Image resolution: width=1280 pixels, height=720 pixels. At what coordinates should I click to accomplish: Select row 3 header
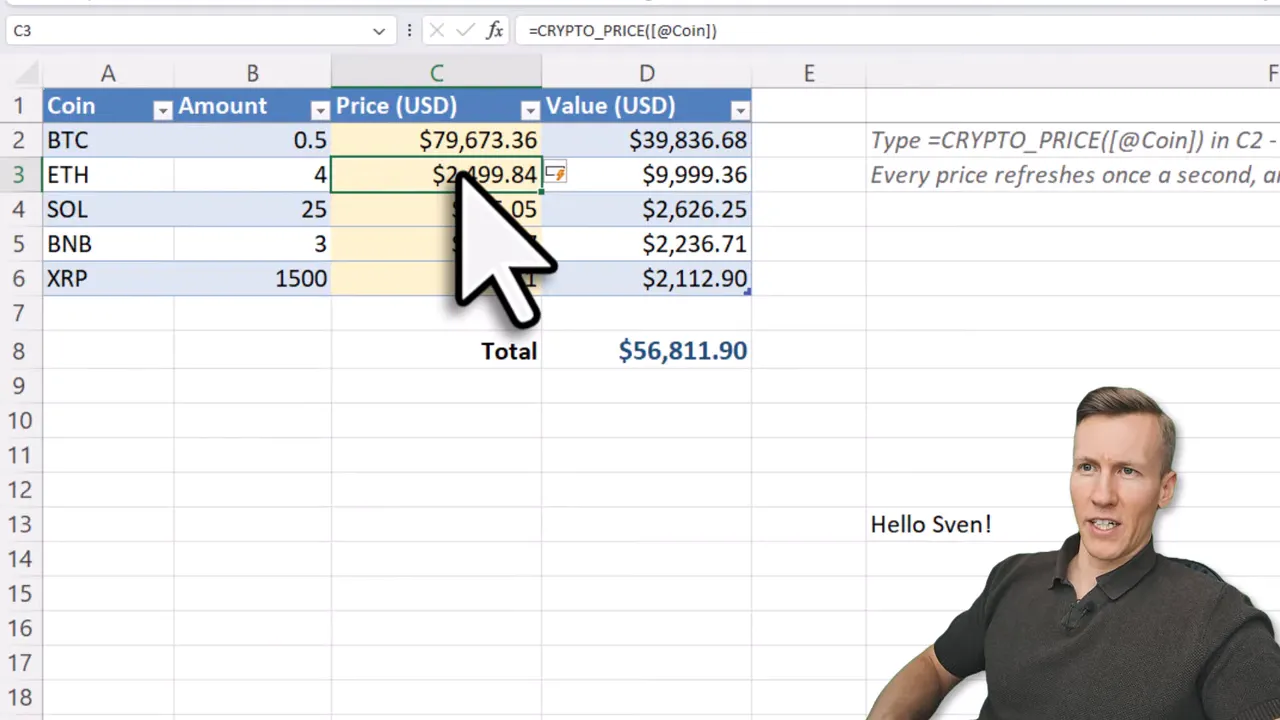[x=20, y=175]
